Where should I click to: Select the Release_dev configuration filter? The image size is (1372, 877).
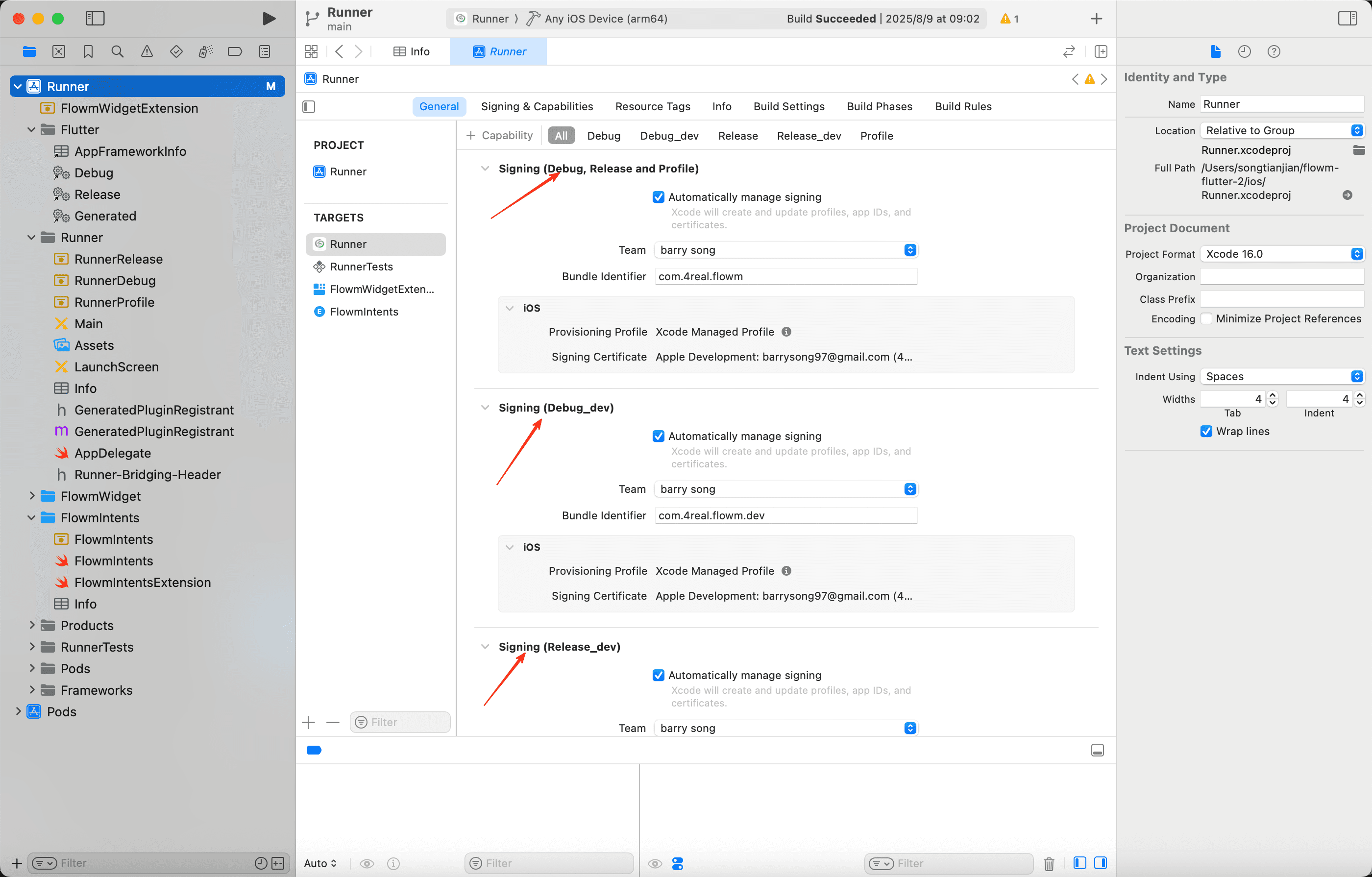tap(808, 136)
